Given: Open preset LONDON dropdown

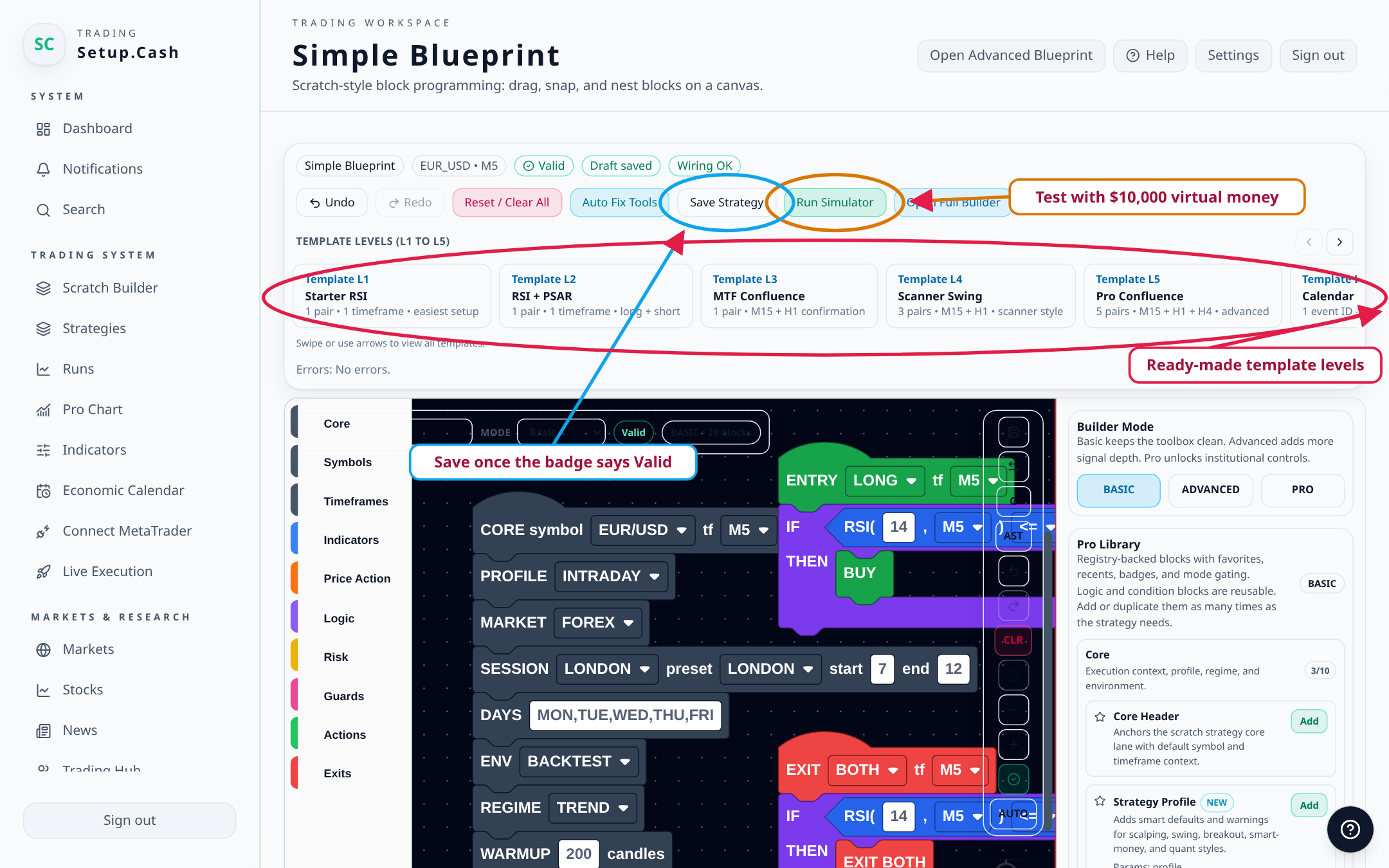Looking at the screenshot, I should 770,669.
